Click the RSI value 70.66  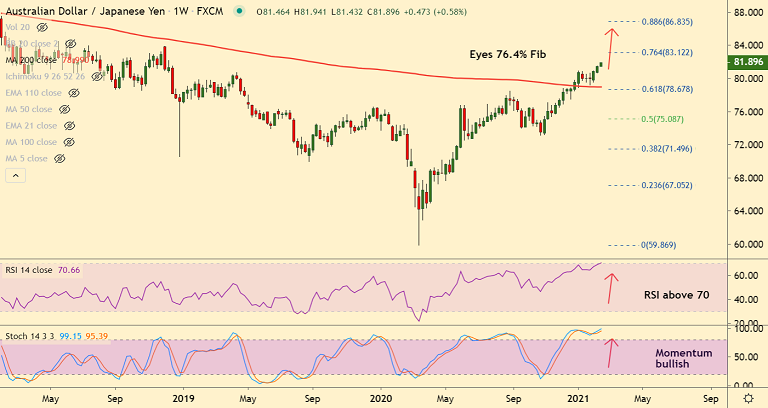tap(69, 270)
